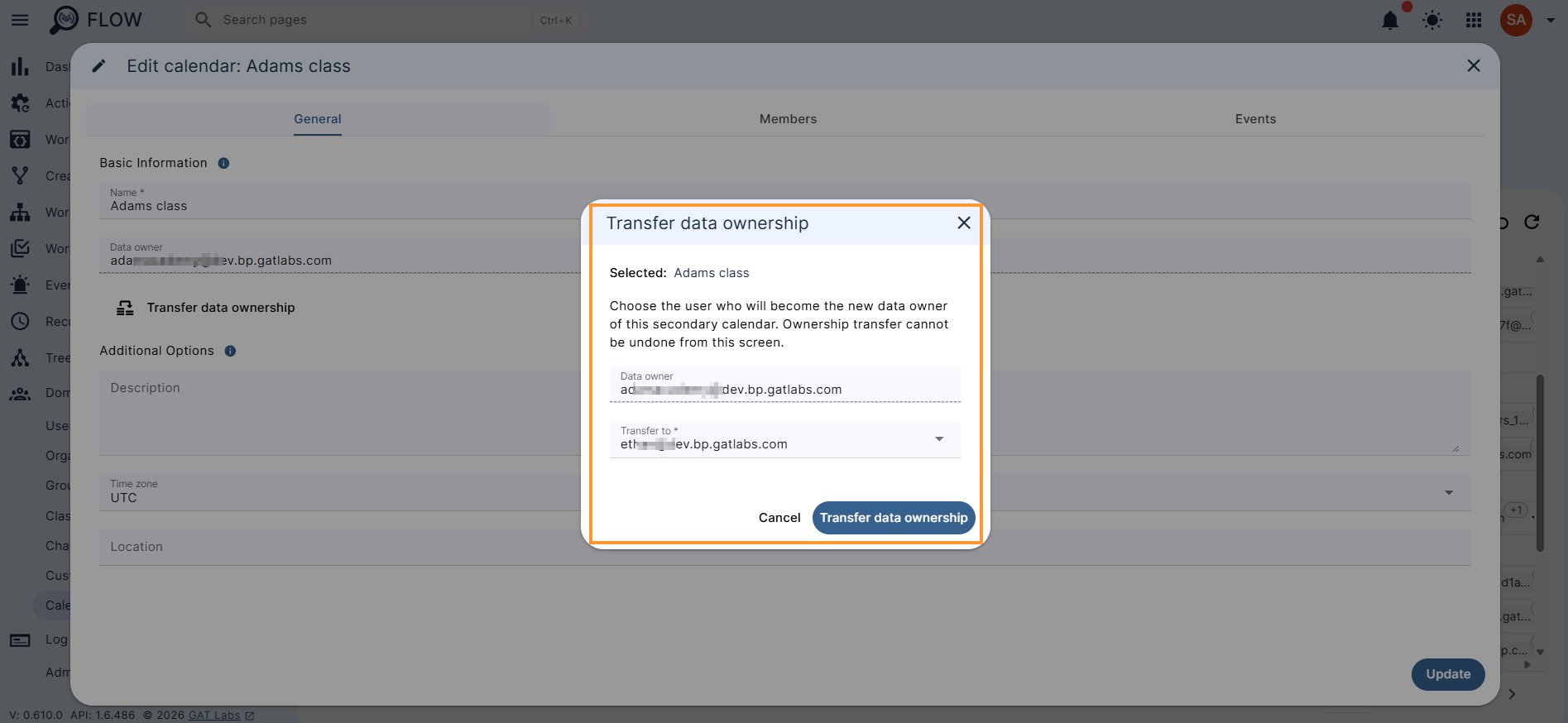Screen dimensions: 1568x723
Task: Close the Transfer data ownership dialog
Action: click(964, 223)
